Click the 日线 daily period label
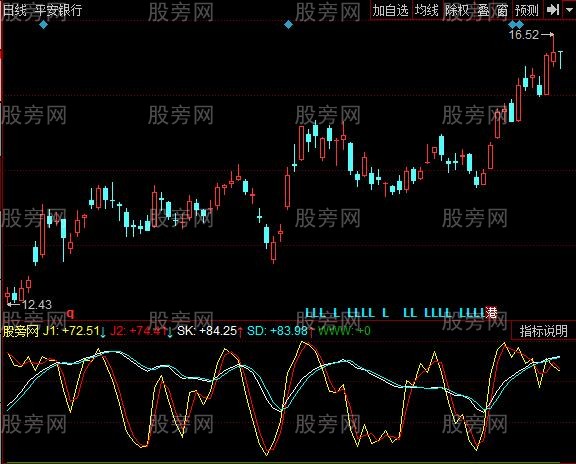This screenshot has height=464, width=576. (15, 10)
